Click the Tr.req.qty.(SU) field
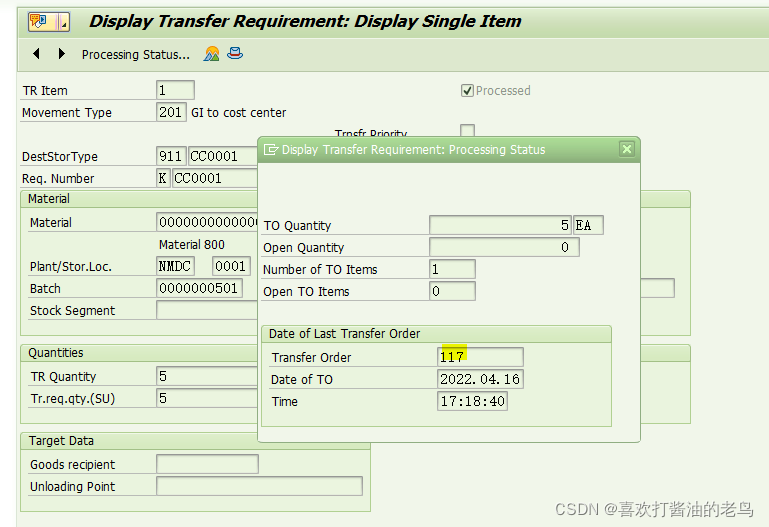This screenshot has height=527, width=769. 207,398
